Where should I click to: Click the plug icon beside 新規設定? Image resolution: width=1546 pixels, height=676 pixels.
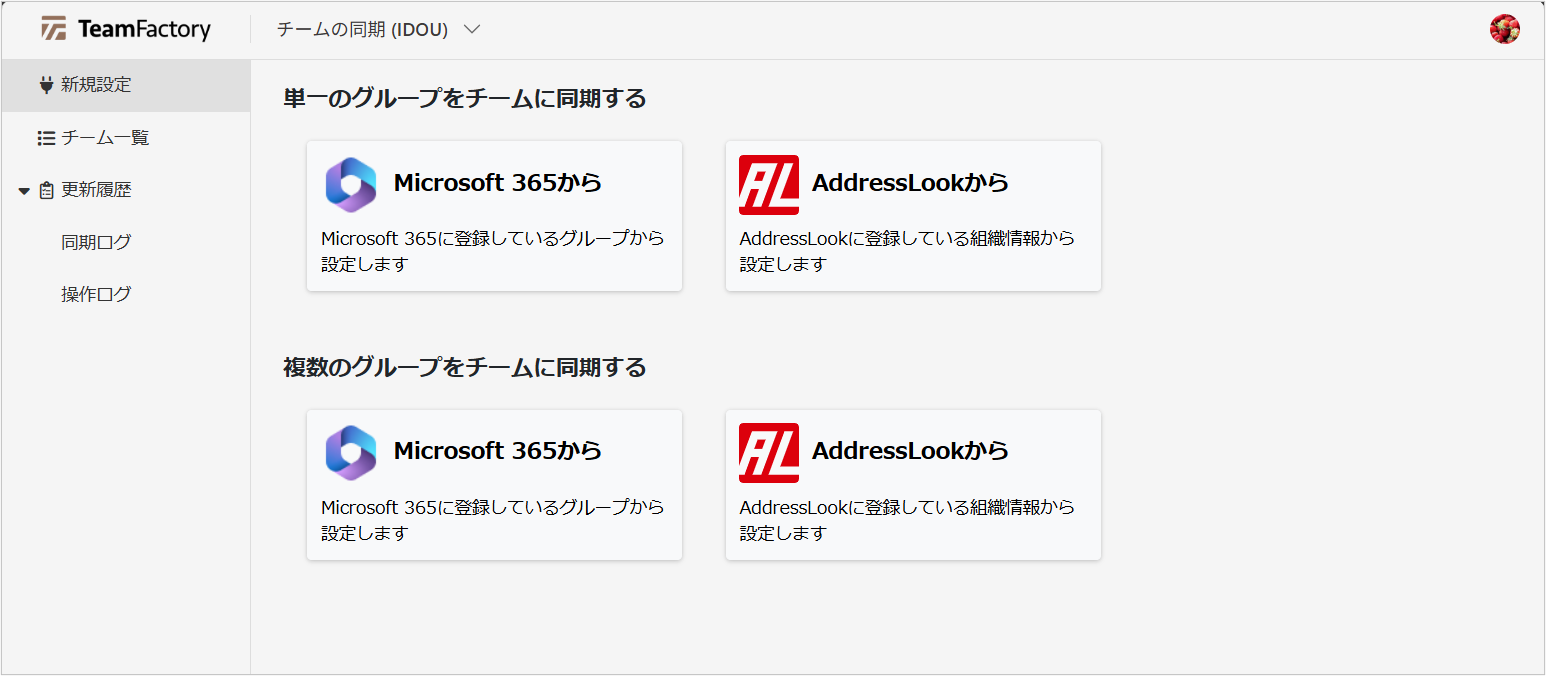[46, 85]
